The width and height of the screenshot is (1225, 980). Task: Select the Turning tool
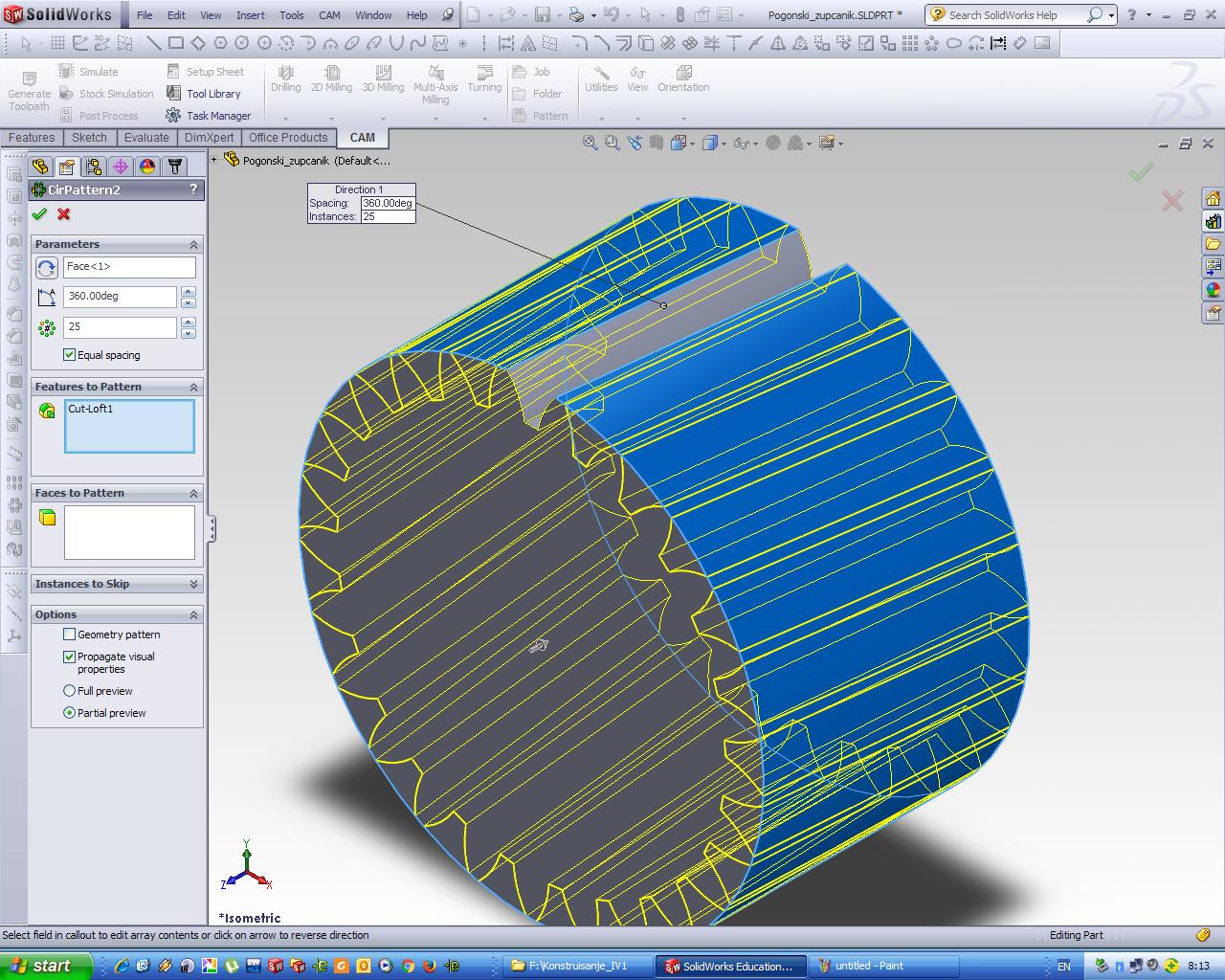click(x=484, y=78)
